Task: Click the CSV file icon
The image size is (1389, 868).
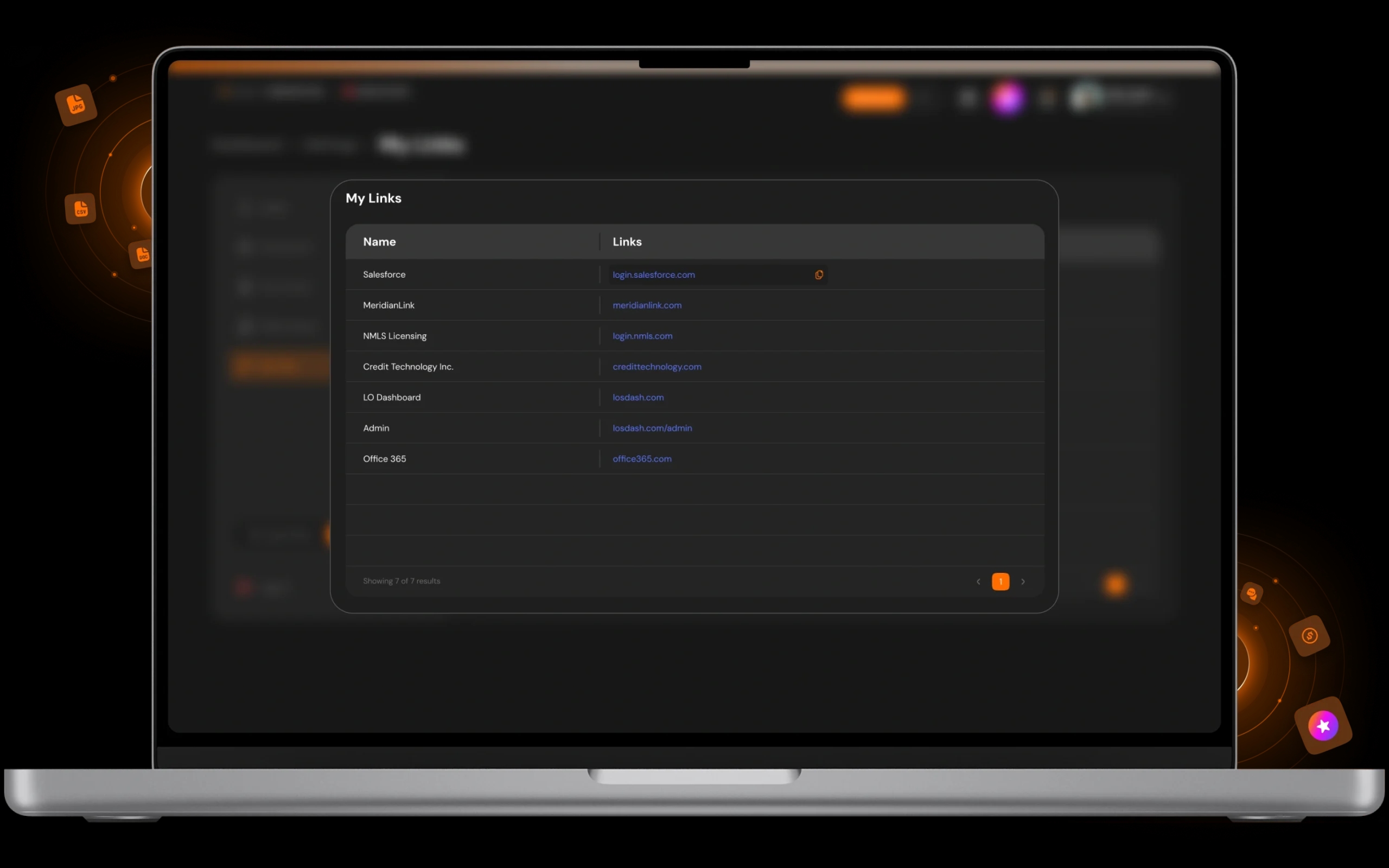Action: (80, 209)
